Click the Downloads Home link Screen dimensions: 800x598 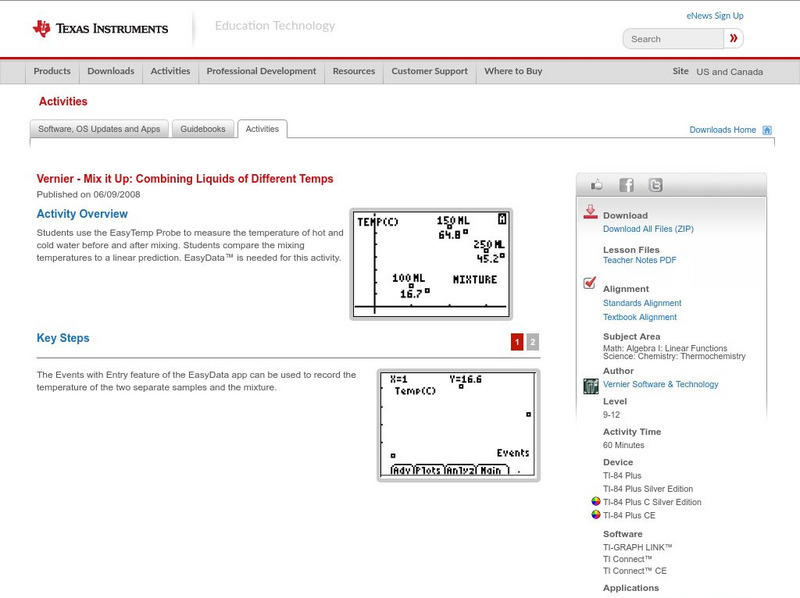[722, 130]
